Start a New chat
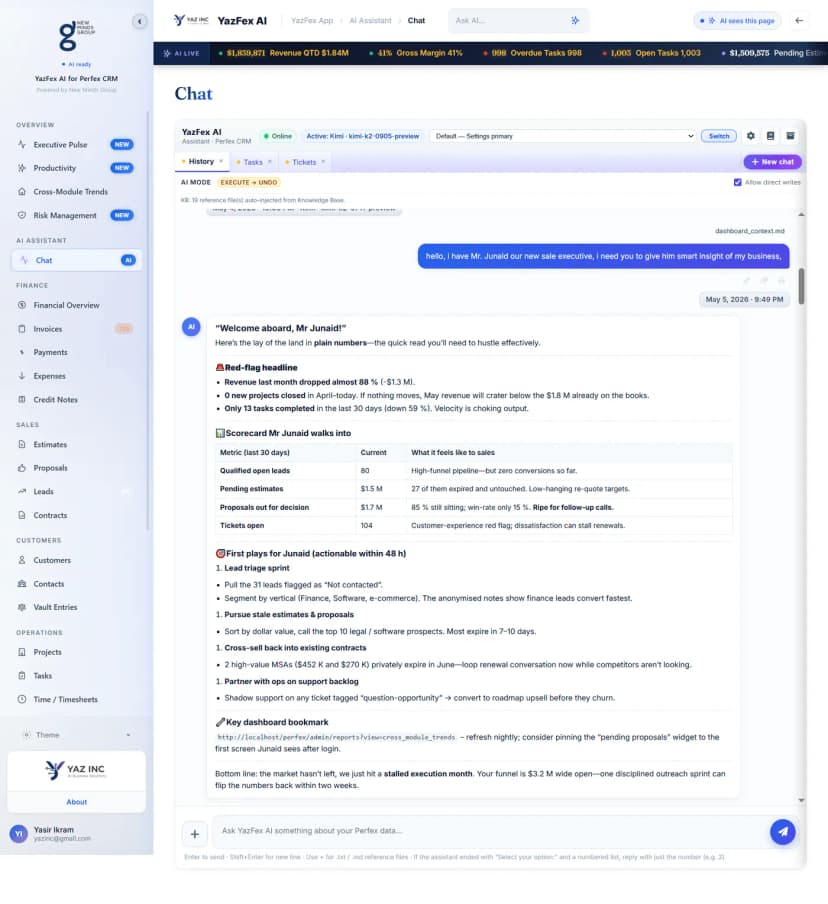The width and height of the screenshot is (828, 904). point(773,163)
